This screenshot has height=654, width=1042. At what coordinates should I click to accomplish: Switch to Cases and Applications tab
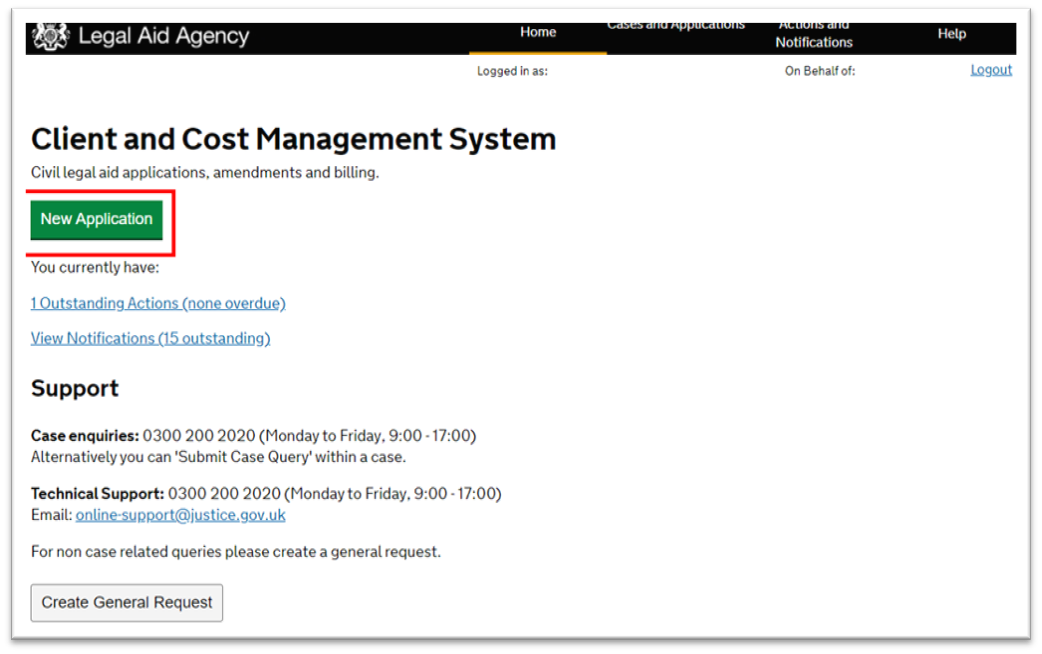click(676, 26)
